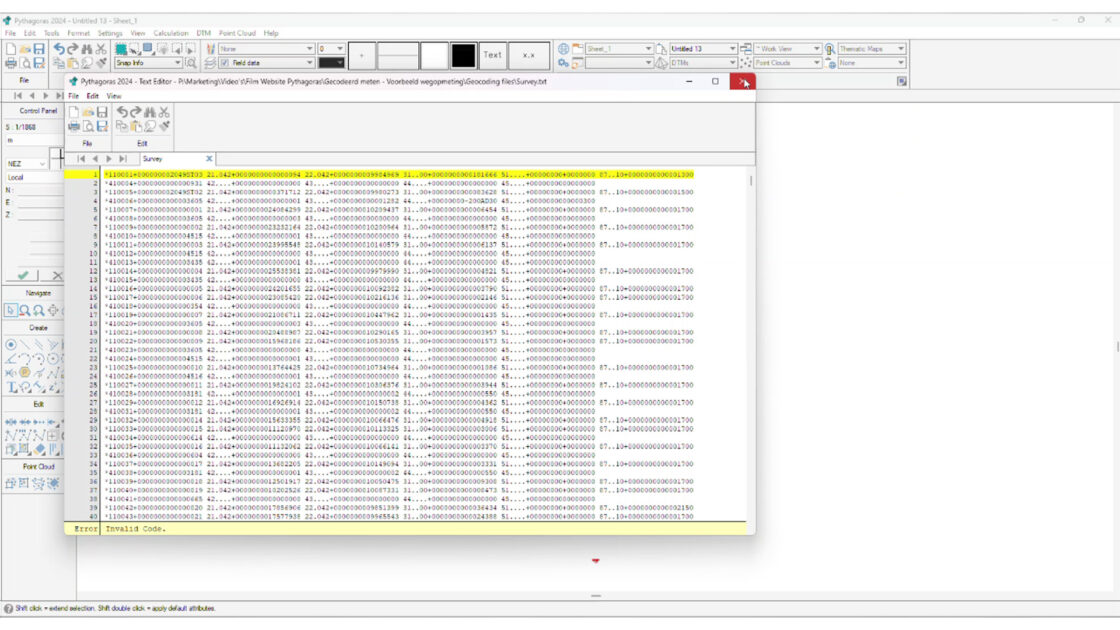Click the Local coordinate system field
1120x630 pixels.
[x=34, y=177]
